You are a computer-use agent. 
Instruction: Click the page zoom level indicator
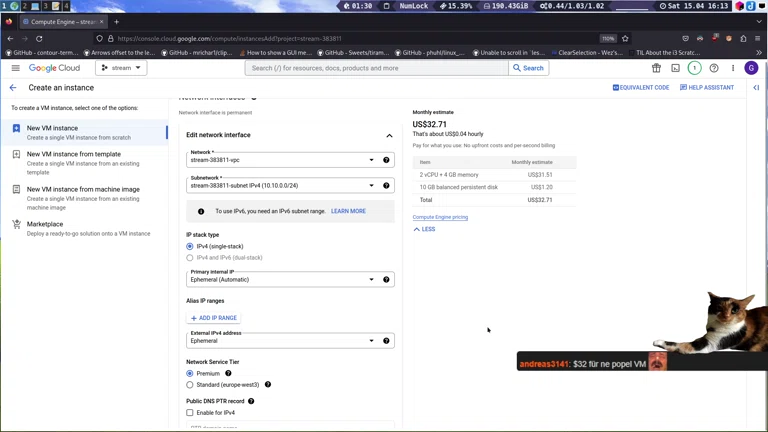click(x=608, y=39)
